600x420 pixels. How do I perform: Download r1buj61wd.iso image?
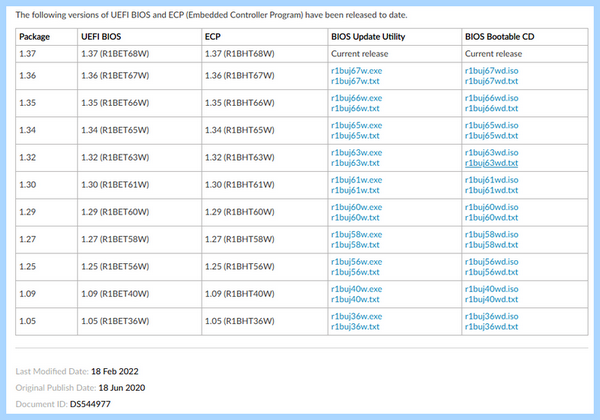point(491,180)
